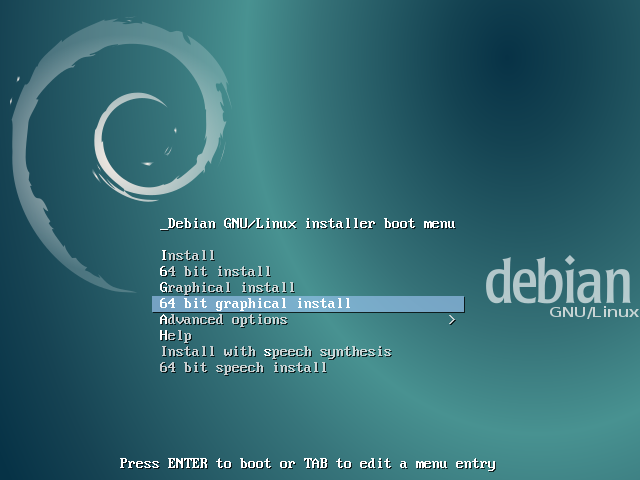Click the underscore cursor before the Debian title
Screen dimensions: 640x480
[163, 226]
